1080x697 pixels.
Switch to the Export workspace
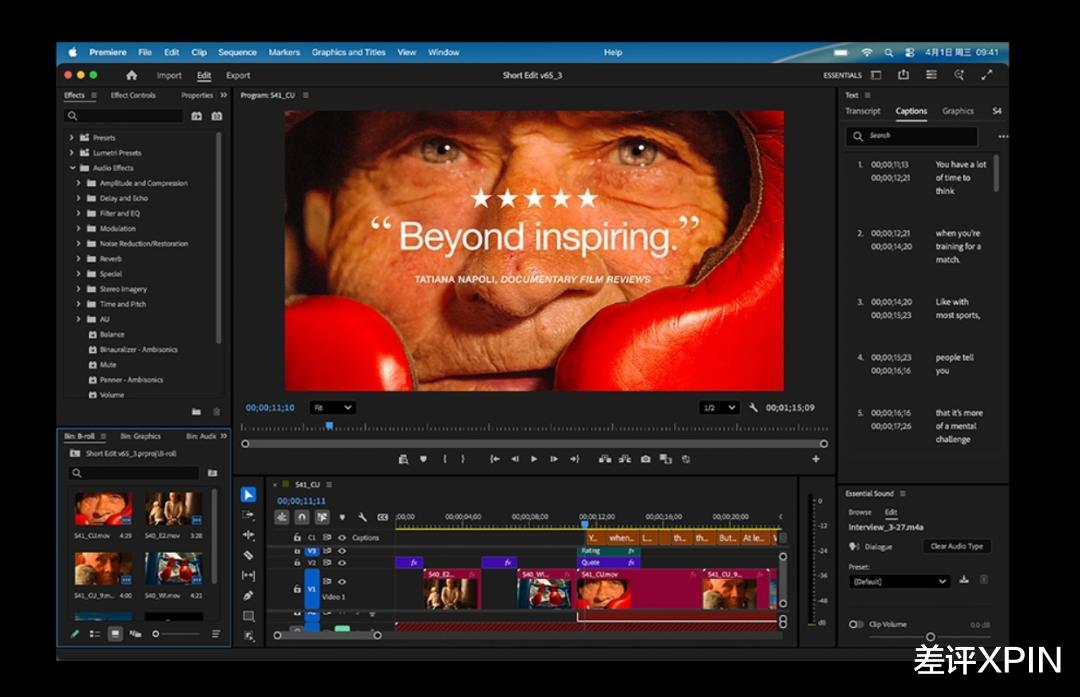[x=238, y=75]
